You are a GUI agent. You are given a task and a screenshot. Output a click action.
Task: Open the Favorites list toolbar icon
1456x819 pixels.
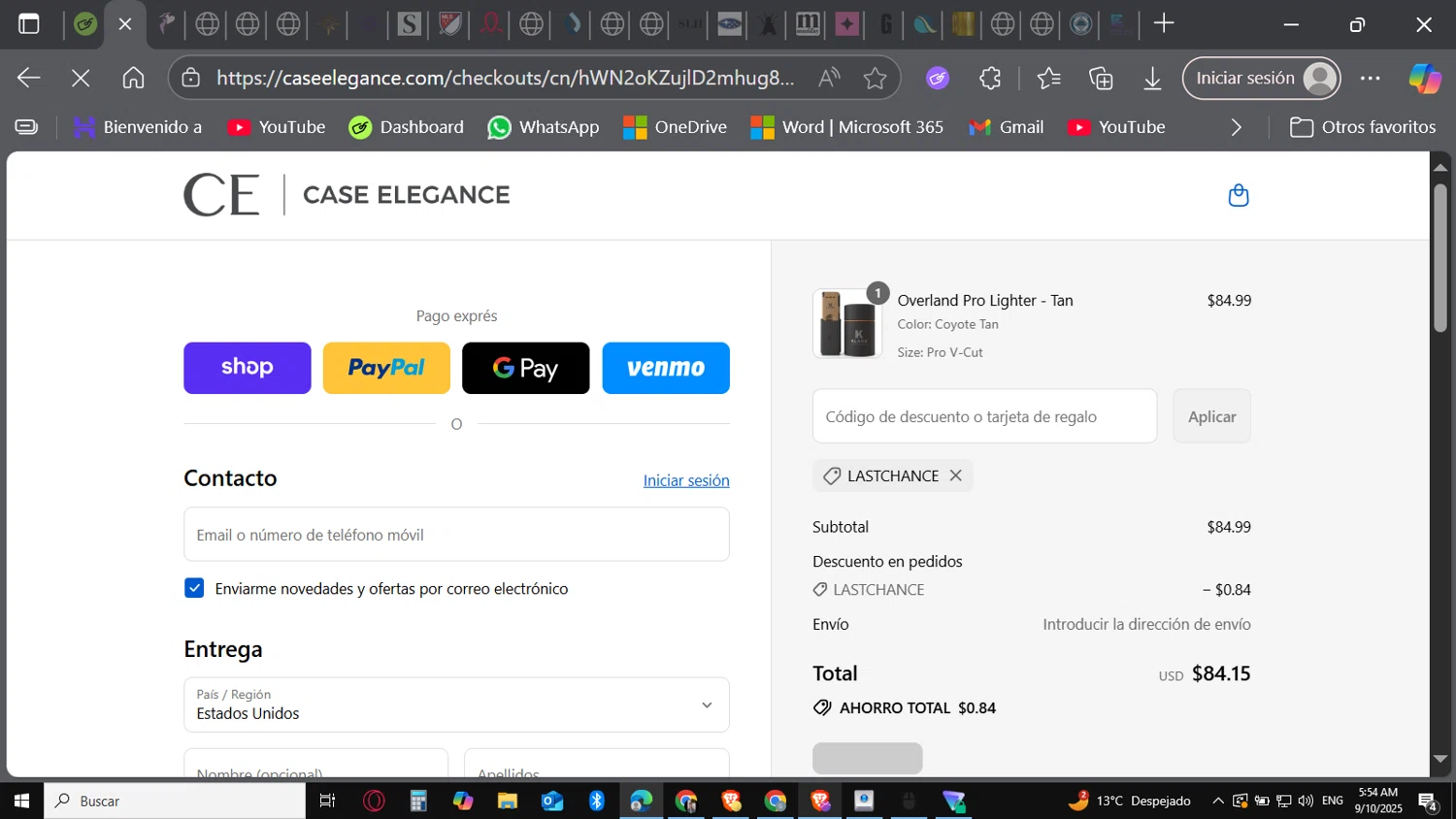coord(1049,78)
